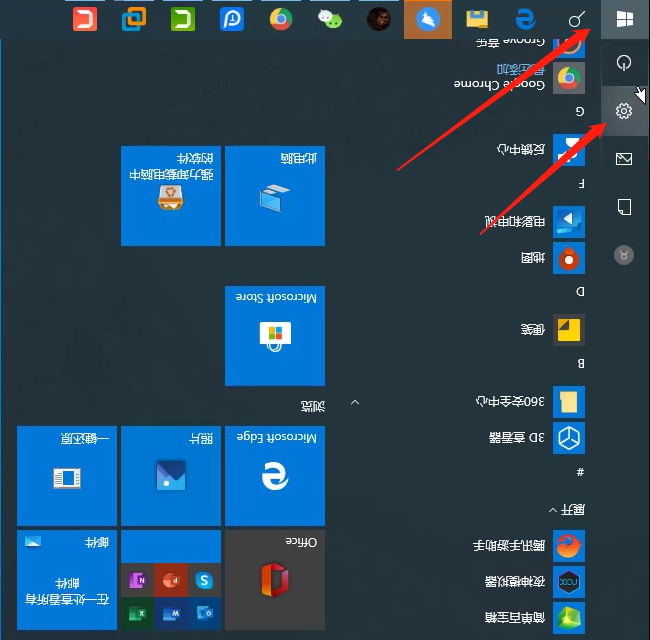Collapse the 浏览 tile group chevron
The image size is (650, 640).
pyautogui.click(x=355, y=402)
